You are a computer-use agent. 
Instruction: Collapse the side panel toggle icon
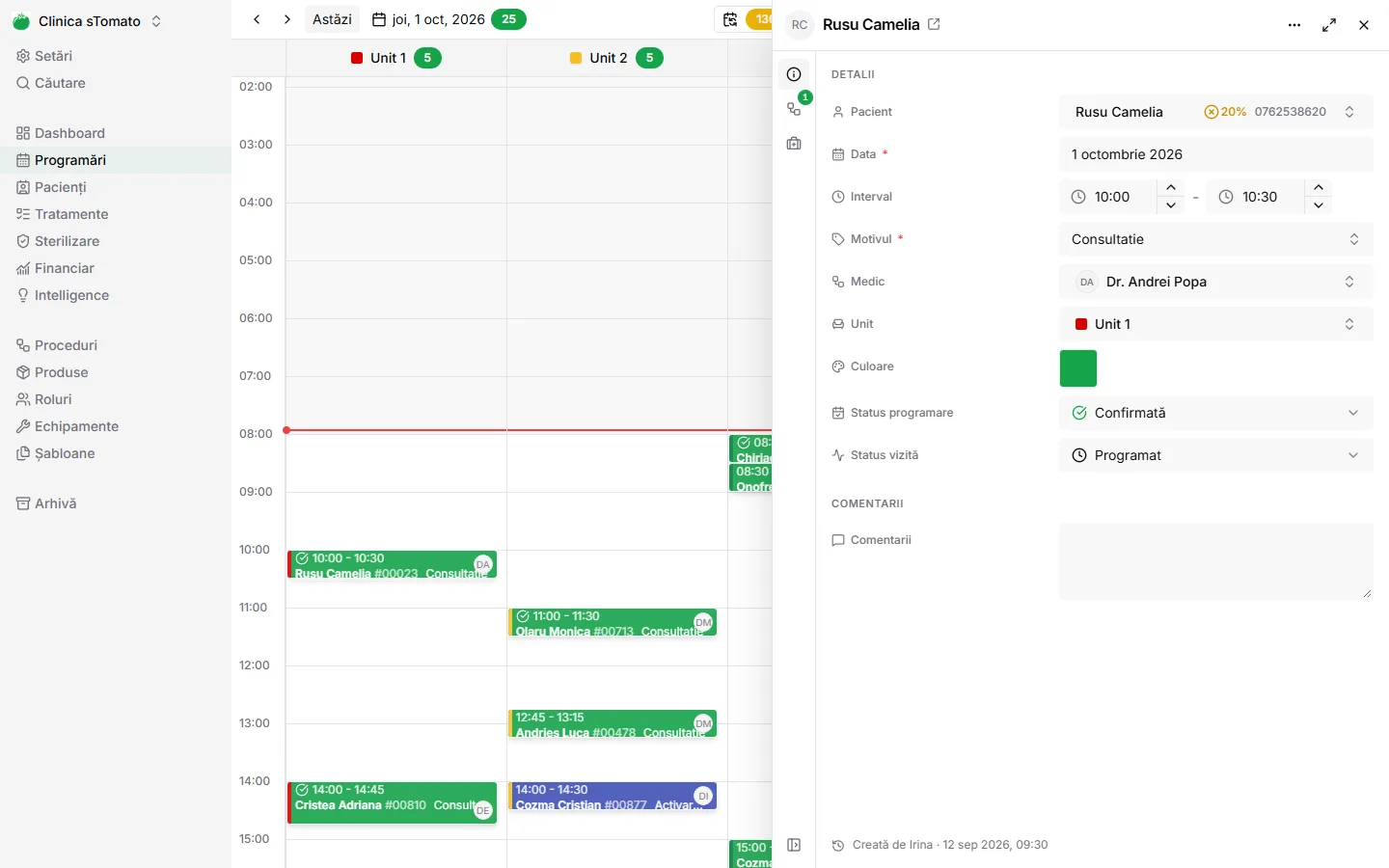pyautogui.click(x=794, y=845)
